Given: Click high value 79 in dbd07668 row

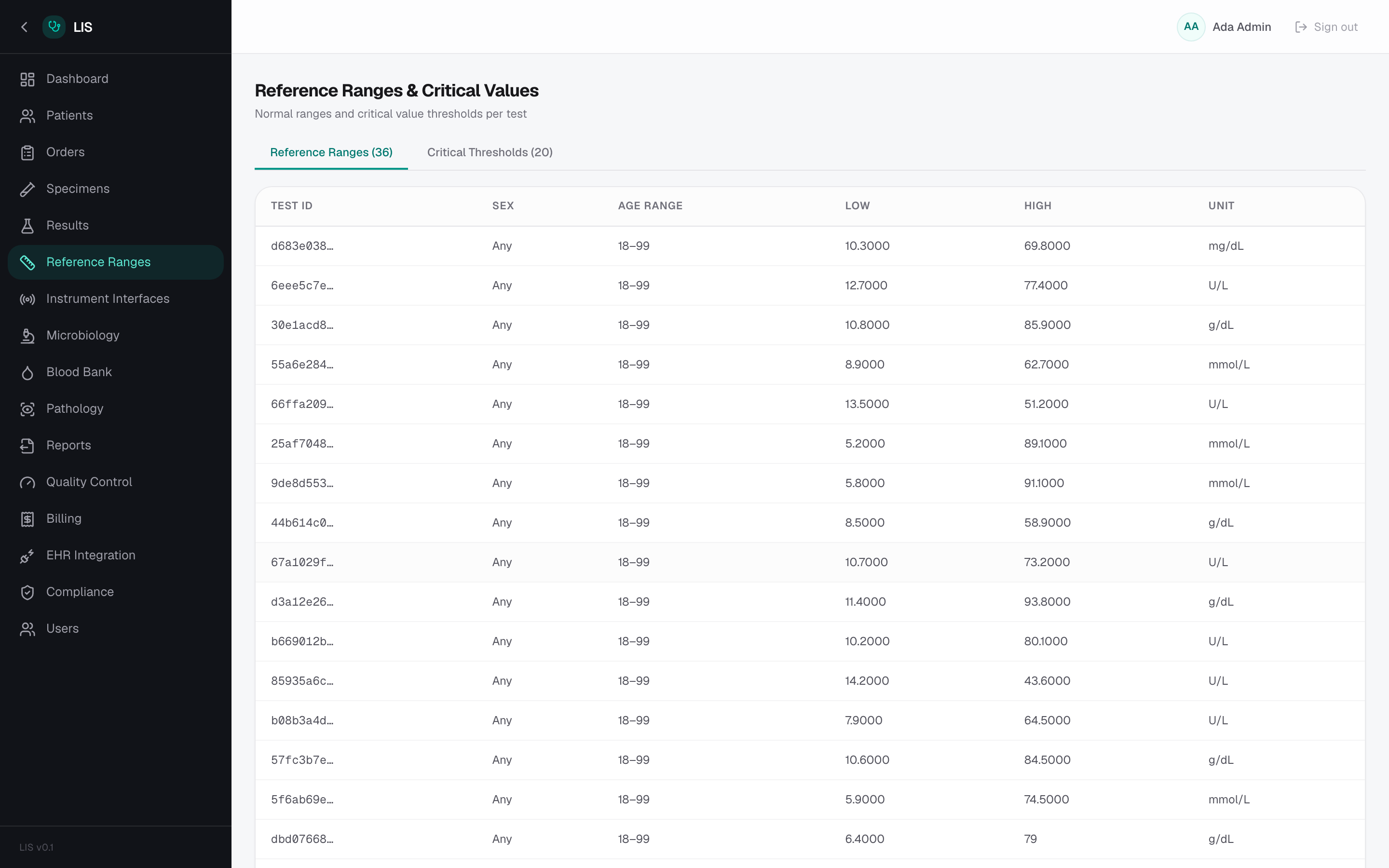Looking at the screenshot, I should point(1030,839).
